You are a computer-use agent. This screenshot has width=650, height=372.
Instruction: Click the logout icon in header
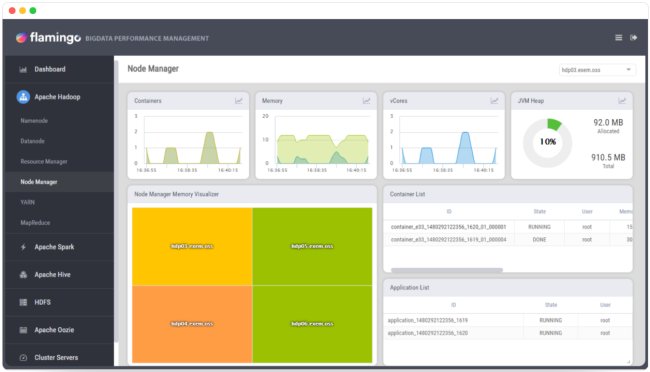(x=633, y=38)
